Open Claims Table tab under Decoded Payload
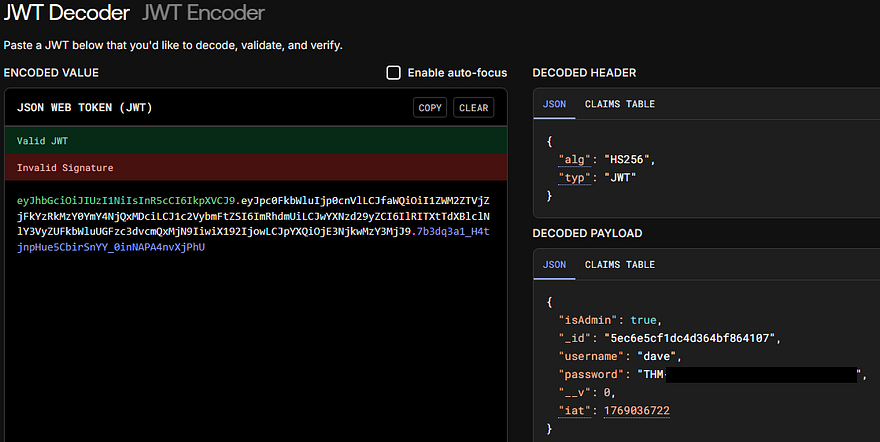 pyautogui.click(x=619, y=265)
